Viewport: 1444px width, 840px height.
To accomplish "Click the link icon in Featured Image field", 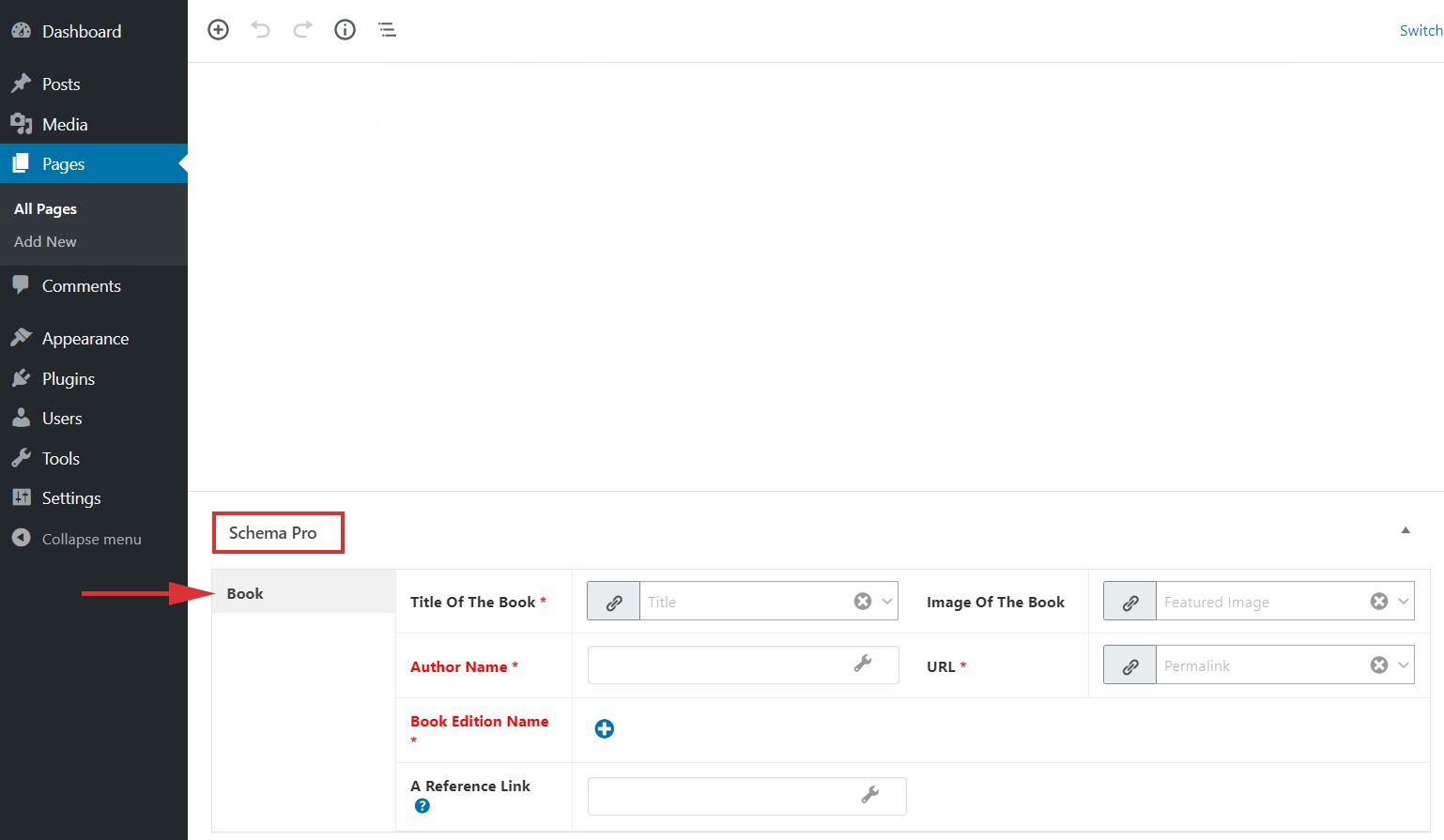I will point(1129,601).
